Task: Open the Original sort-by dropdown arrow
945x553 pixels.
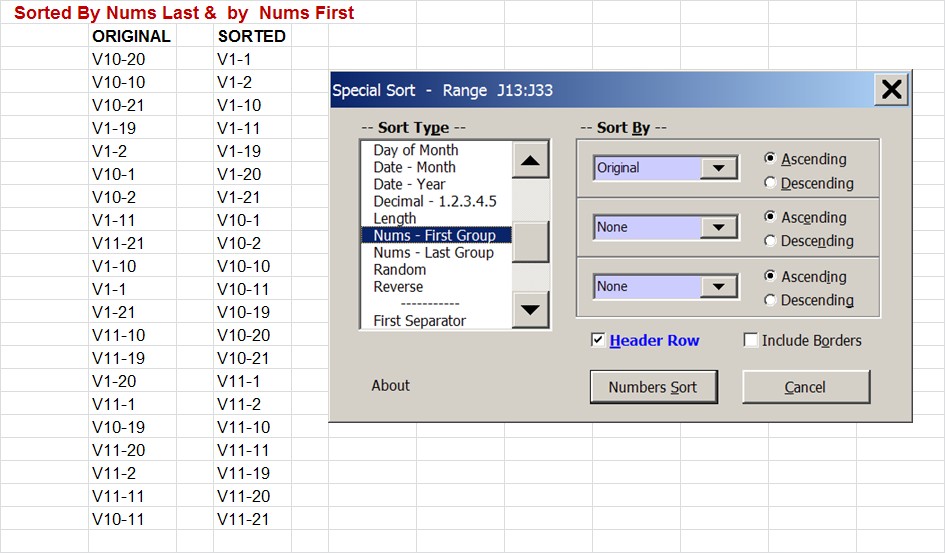Action: pyautogui.click(x=718, y=168)
